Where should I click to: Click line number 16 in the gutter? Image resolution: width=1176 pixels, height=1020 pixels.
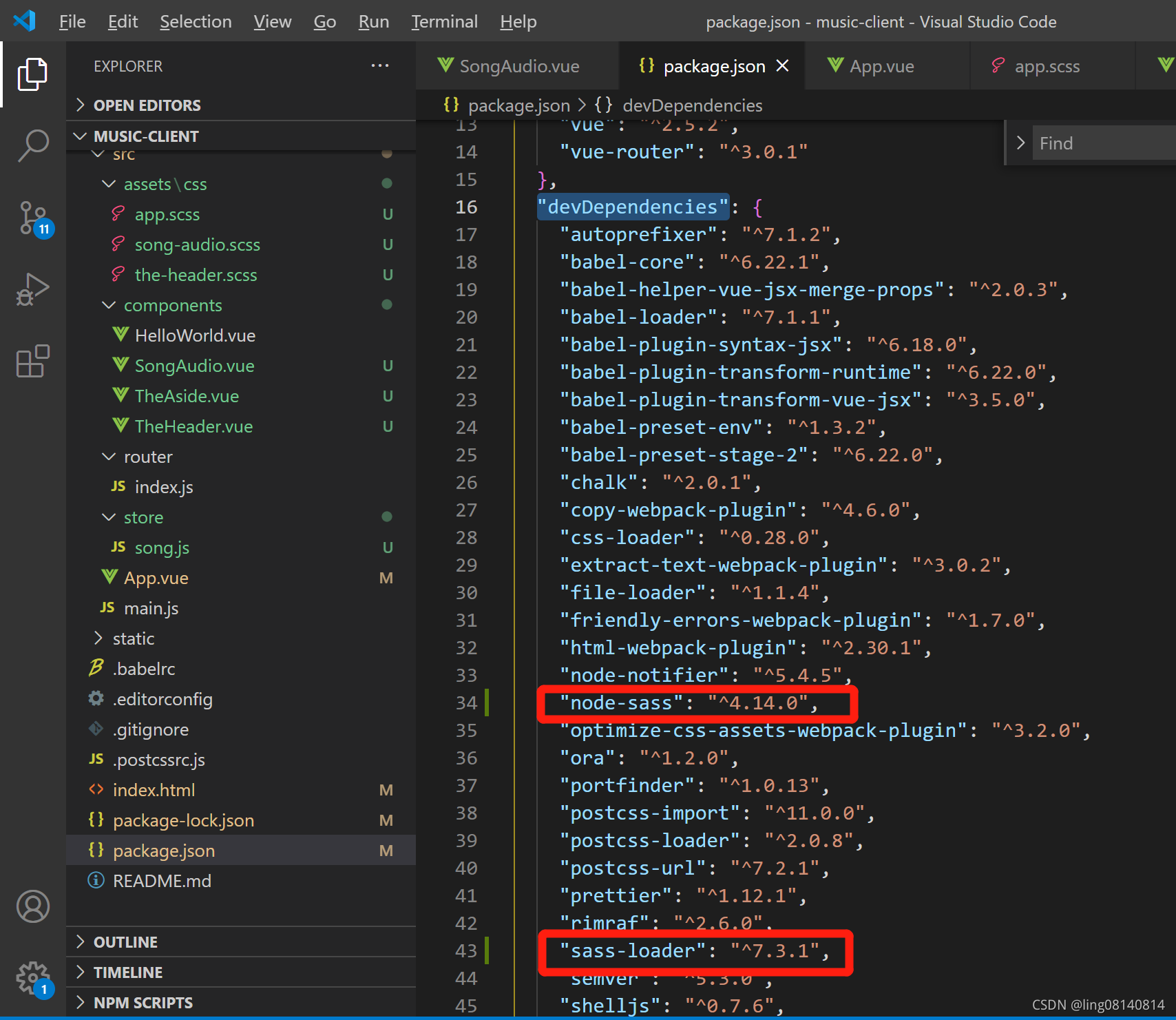(466, 207)
